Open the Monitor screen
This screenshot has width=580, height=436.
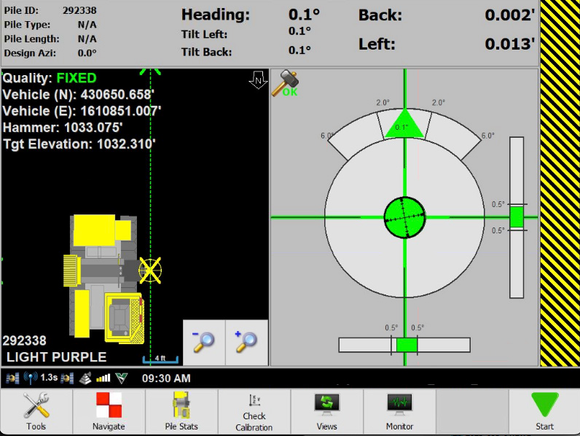tap(399, 411)
